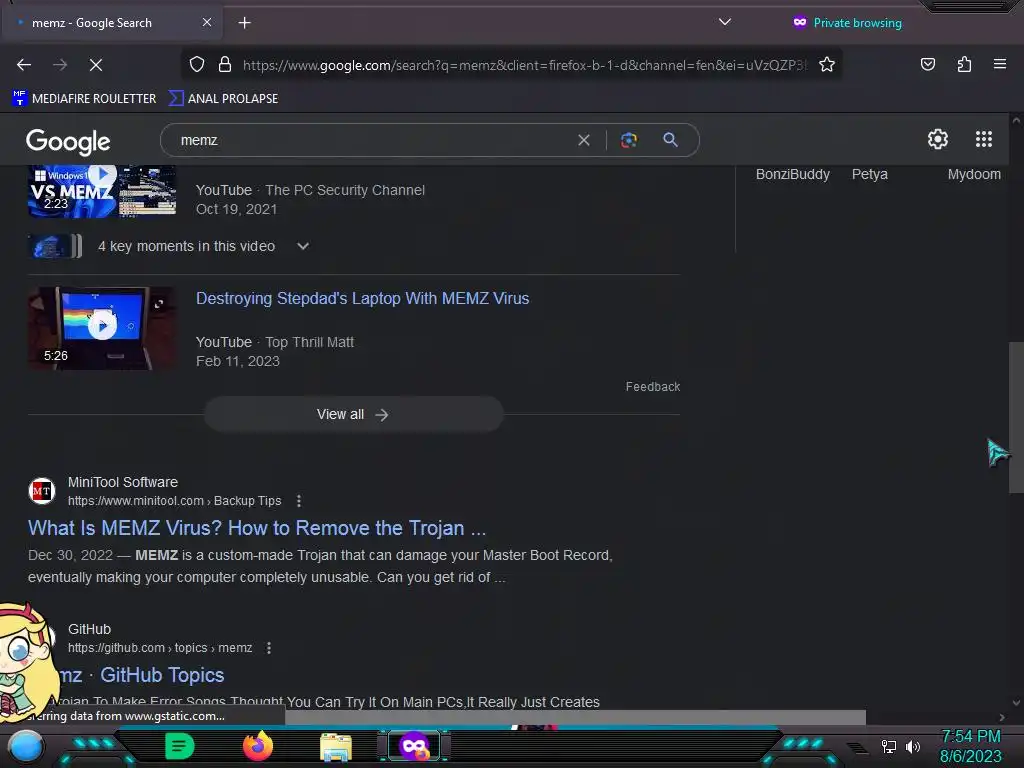Open GitHub result options menu

point(269,648)
